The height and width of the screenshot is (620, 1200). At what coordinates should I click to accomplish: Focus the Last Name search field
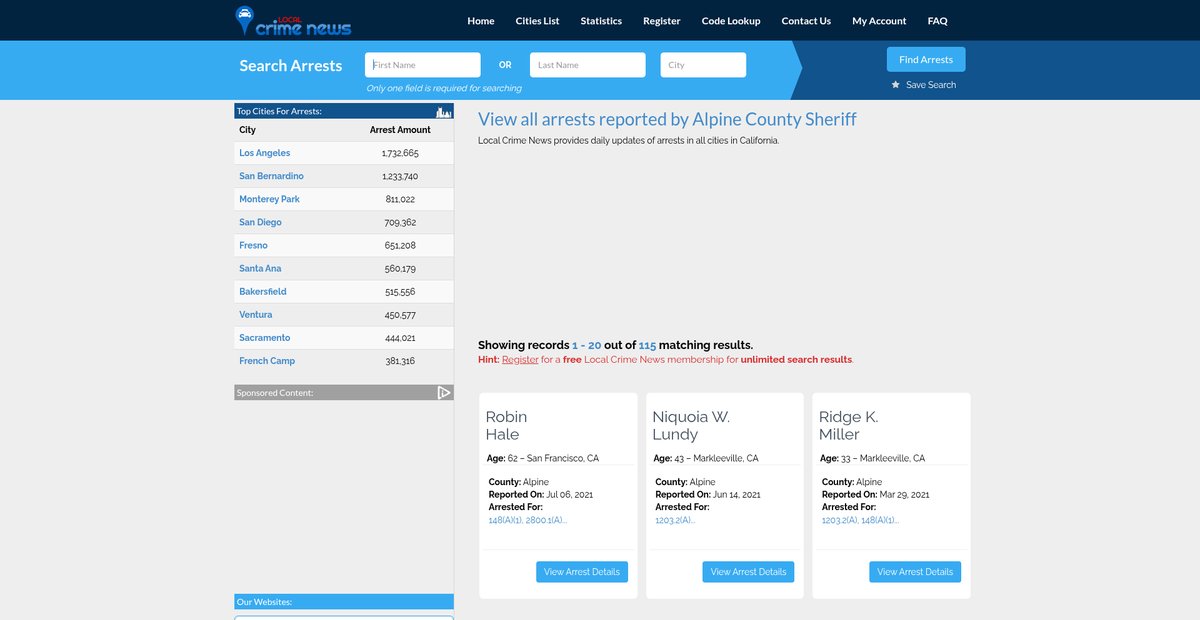[588, 65]
